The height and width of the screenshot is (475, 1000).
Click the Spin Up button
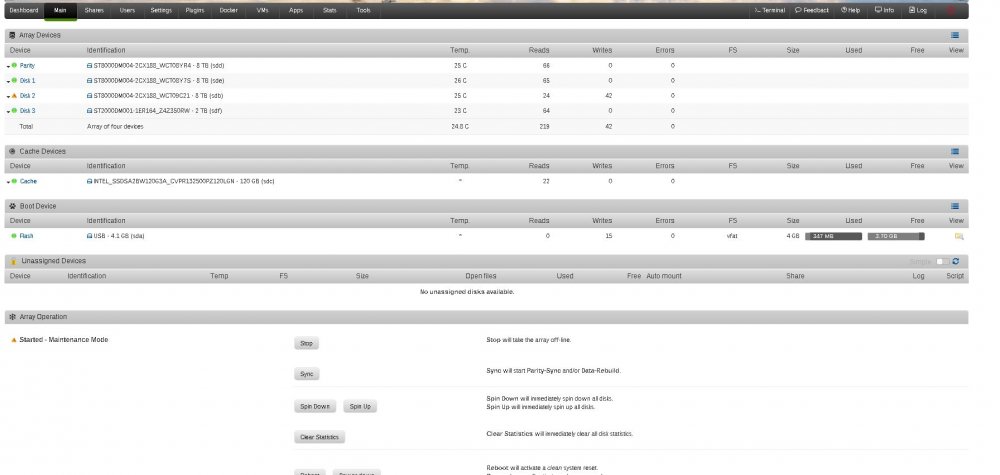(360, 407)
